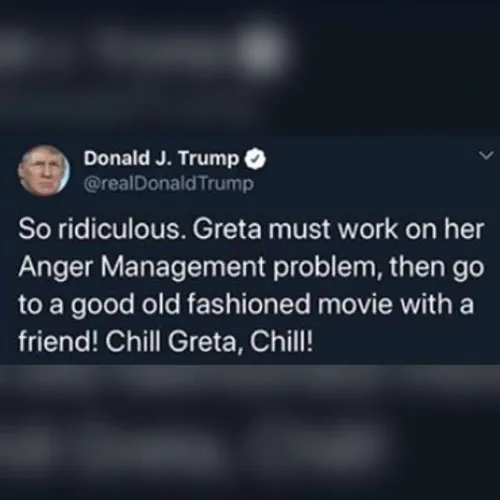Click 'with a' at end of third line
Screen dimensions: 500x500
tap(436, 305)
